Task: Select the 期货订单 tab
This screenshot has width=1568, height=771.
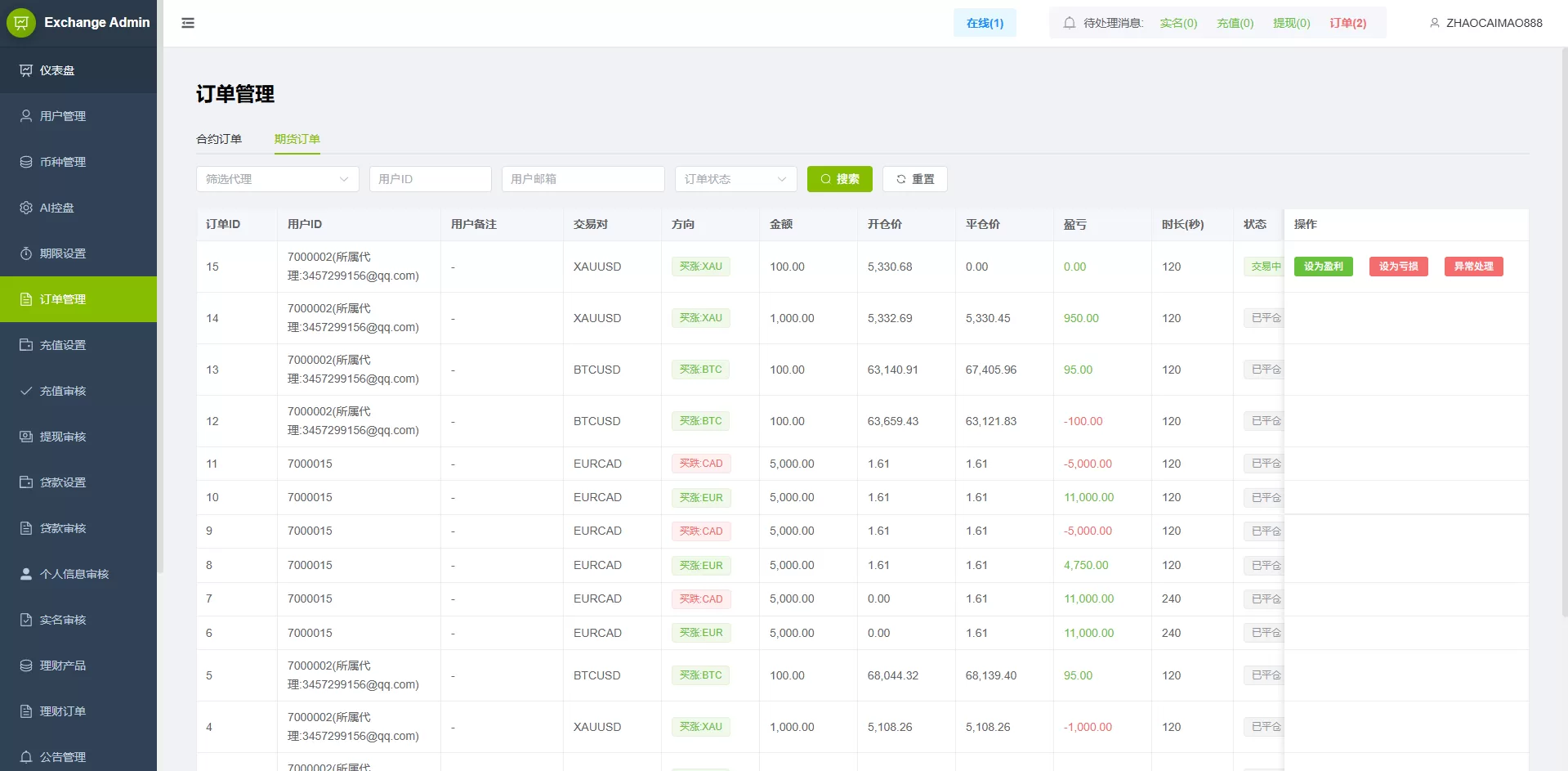Action: point(297,139)
